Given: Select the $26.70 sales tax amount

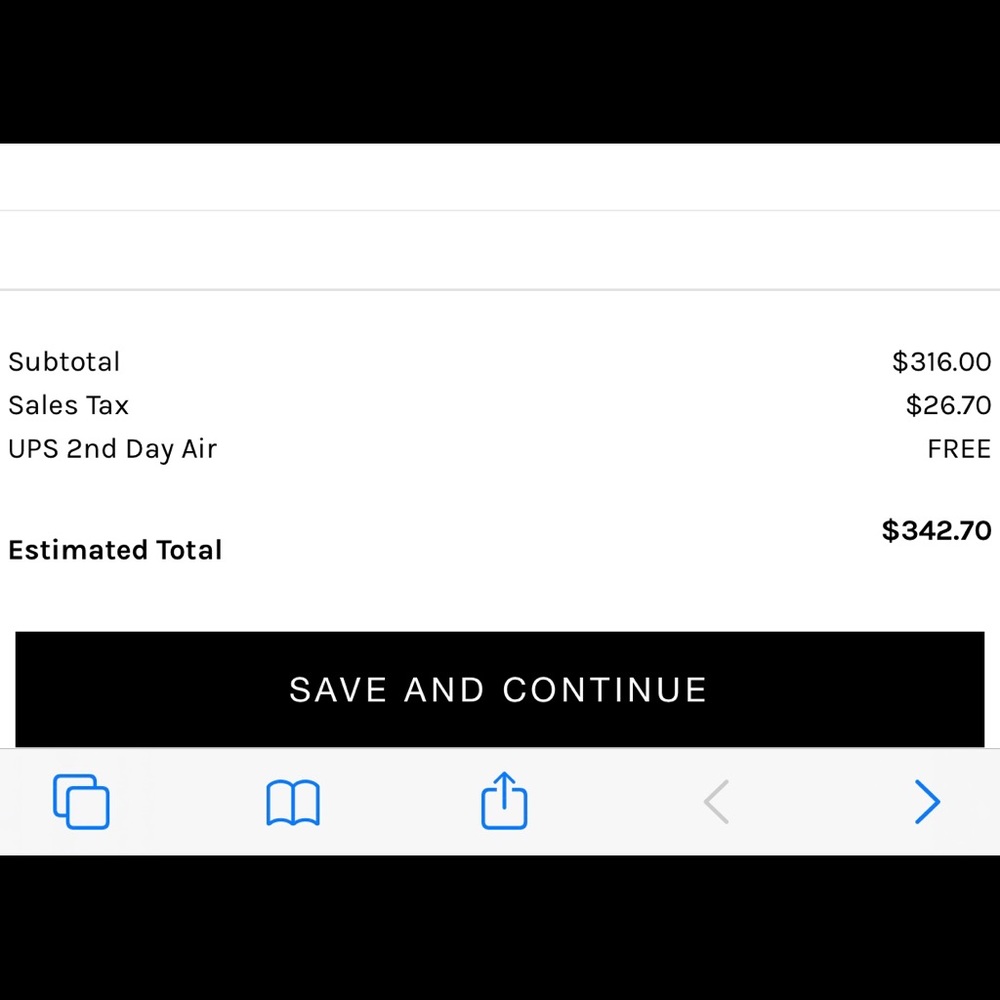Looking at the screenshot, I should 948,406.
